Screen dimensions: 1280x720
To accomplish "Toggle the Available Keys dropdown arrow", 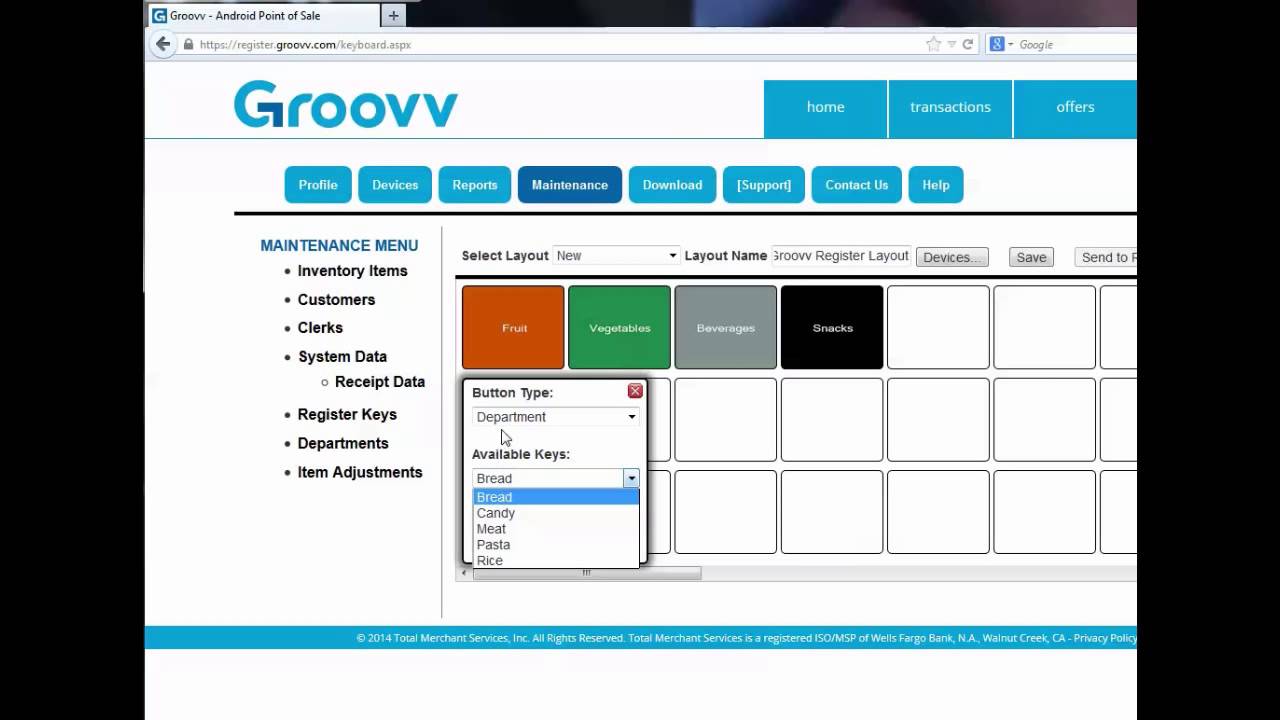I will [631, 479].
